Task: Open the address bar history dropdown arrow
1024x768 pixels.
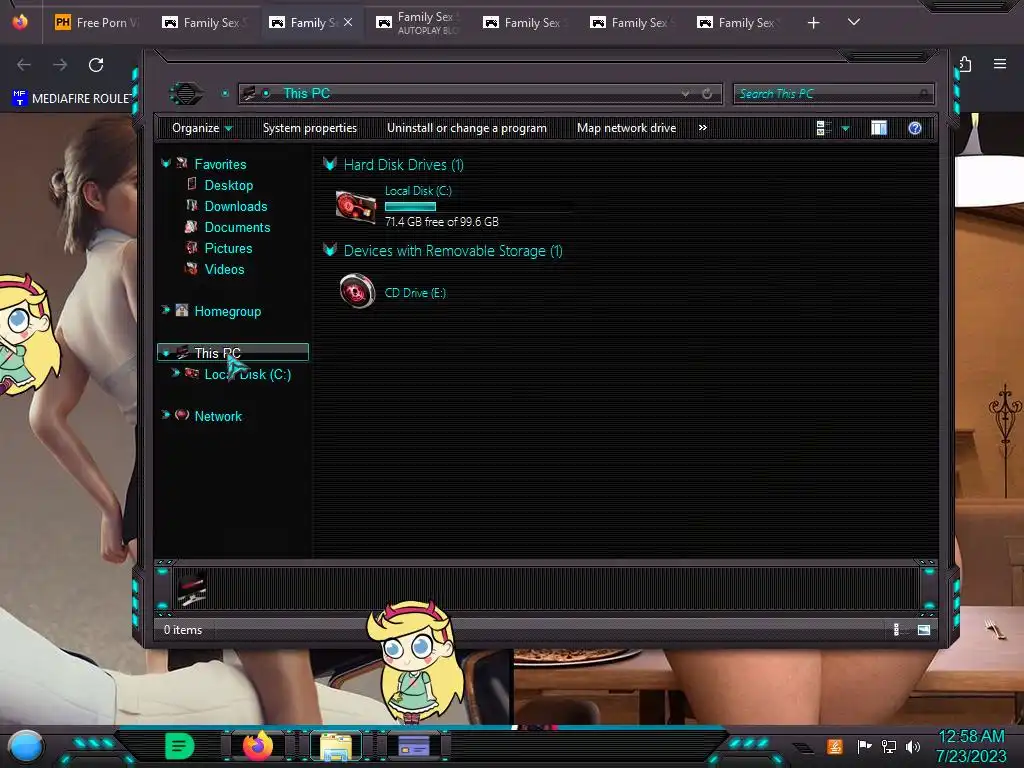Action: (x=685, y=94)
